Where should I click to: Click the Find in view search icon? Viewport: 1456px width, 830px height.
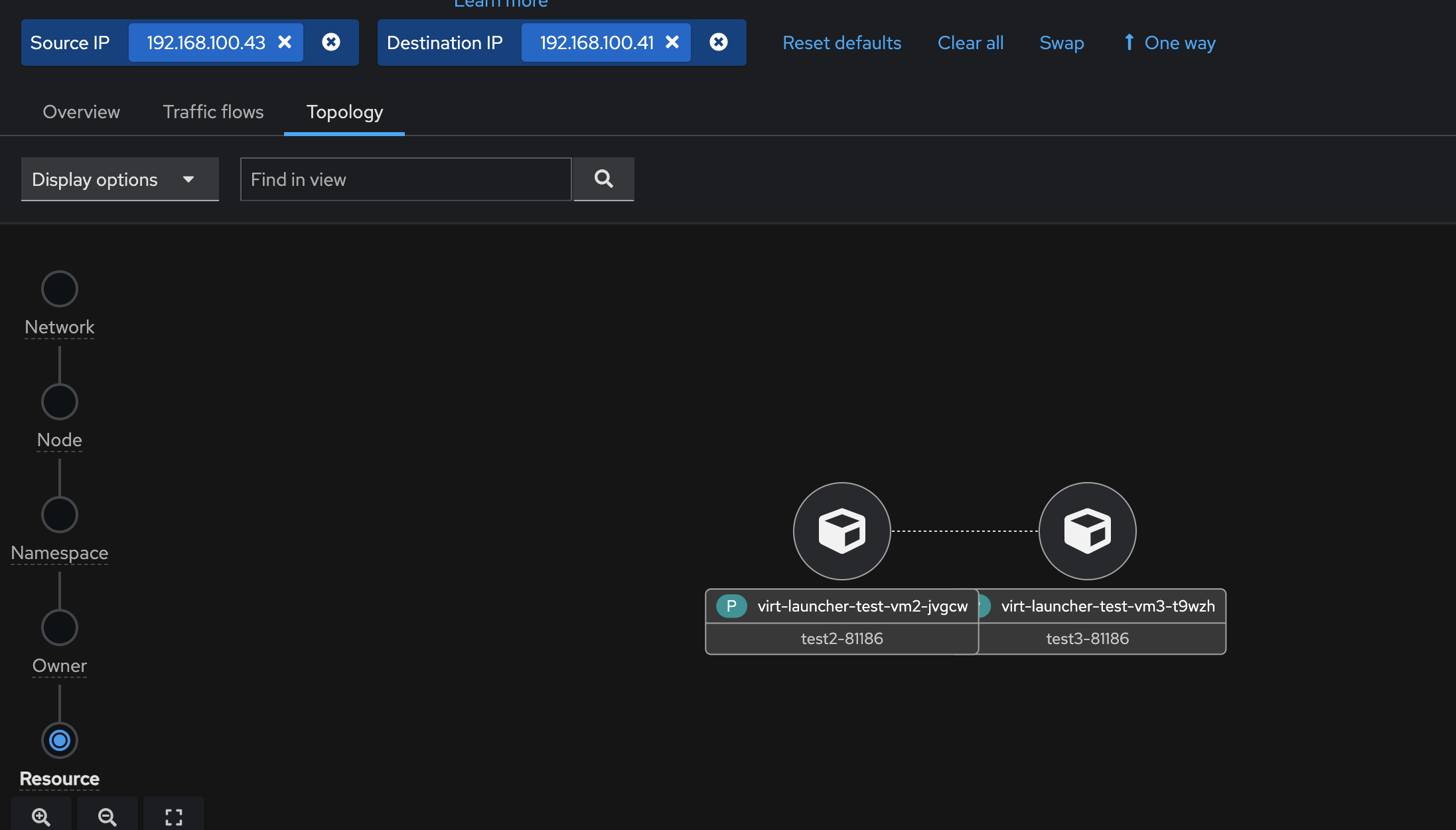pyautogui.click(x=603, y=179)
